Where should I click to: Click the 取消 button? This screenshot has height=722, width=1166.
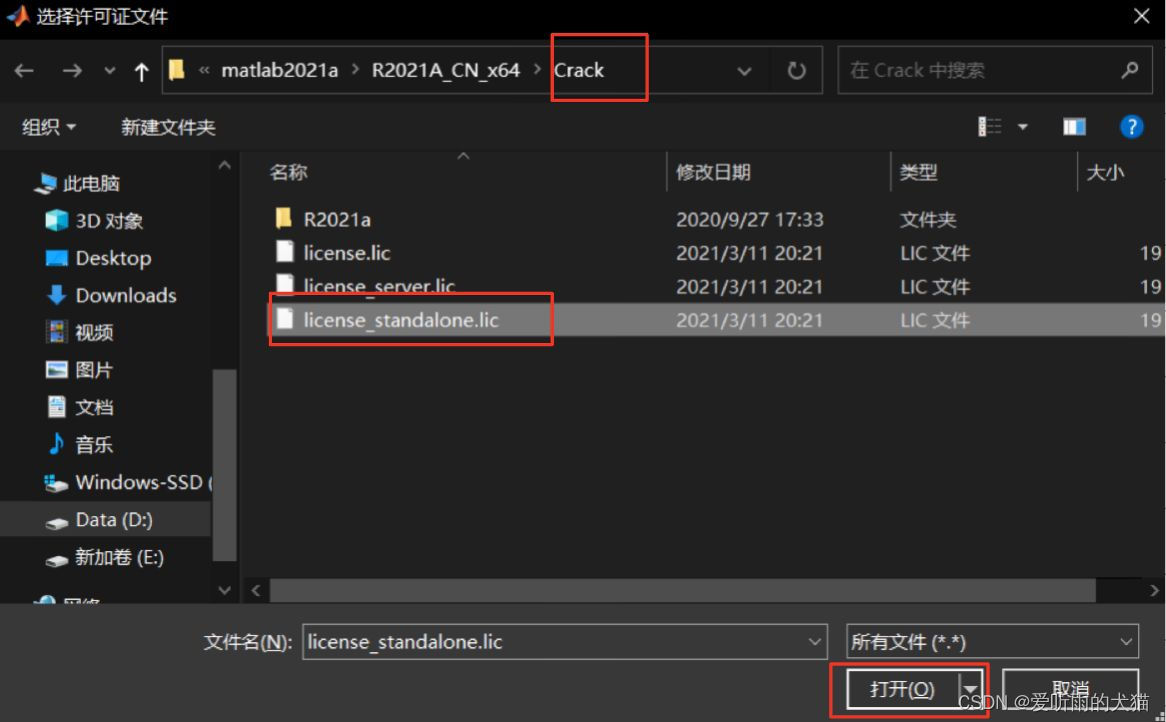pyautogui.click(x=1070, y=689)
